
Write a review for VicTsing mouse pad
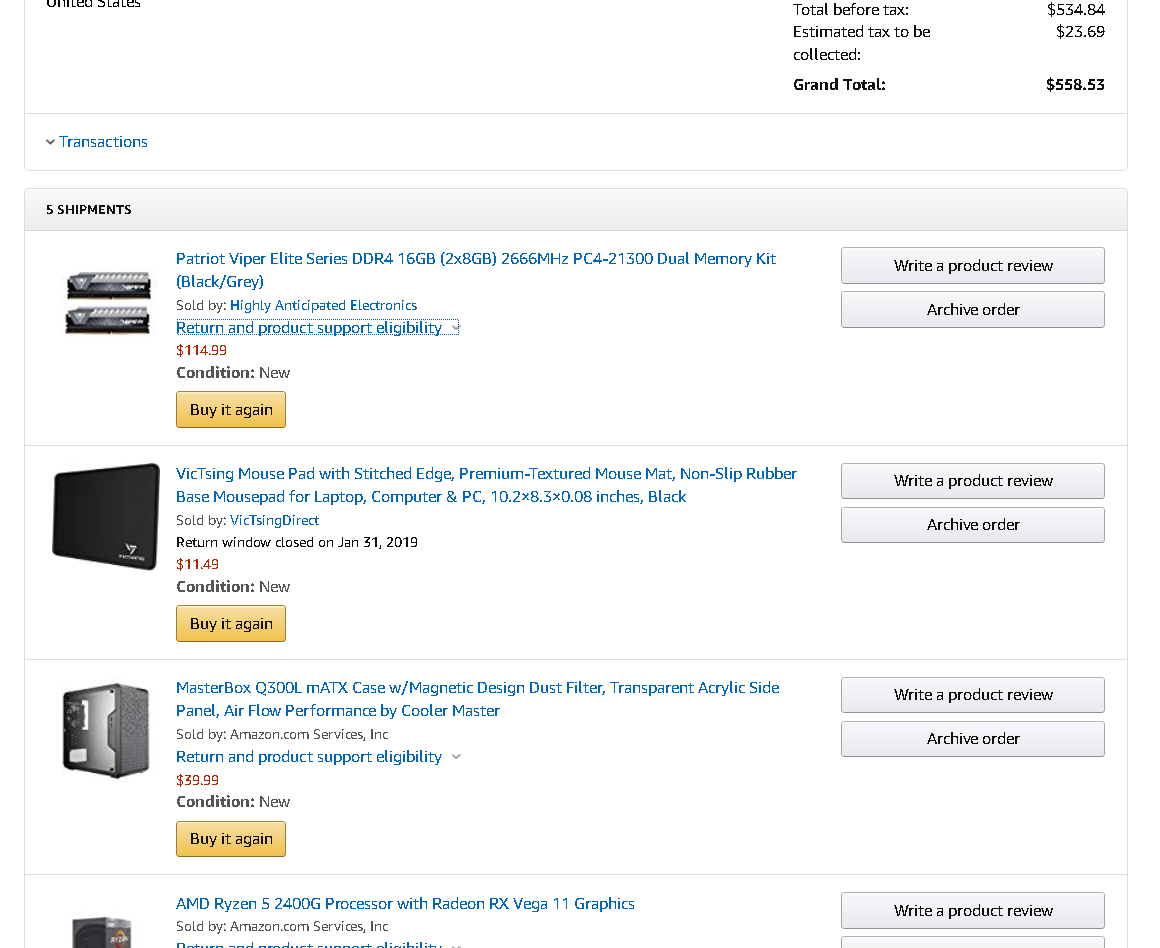(973, 481)
